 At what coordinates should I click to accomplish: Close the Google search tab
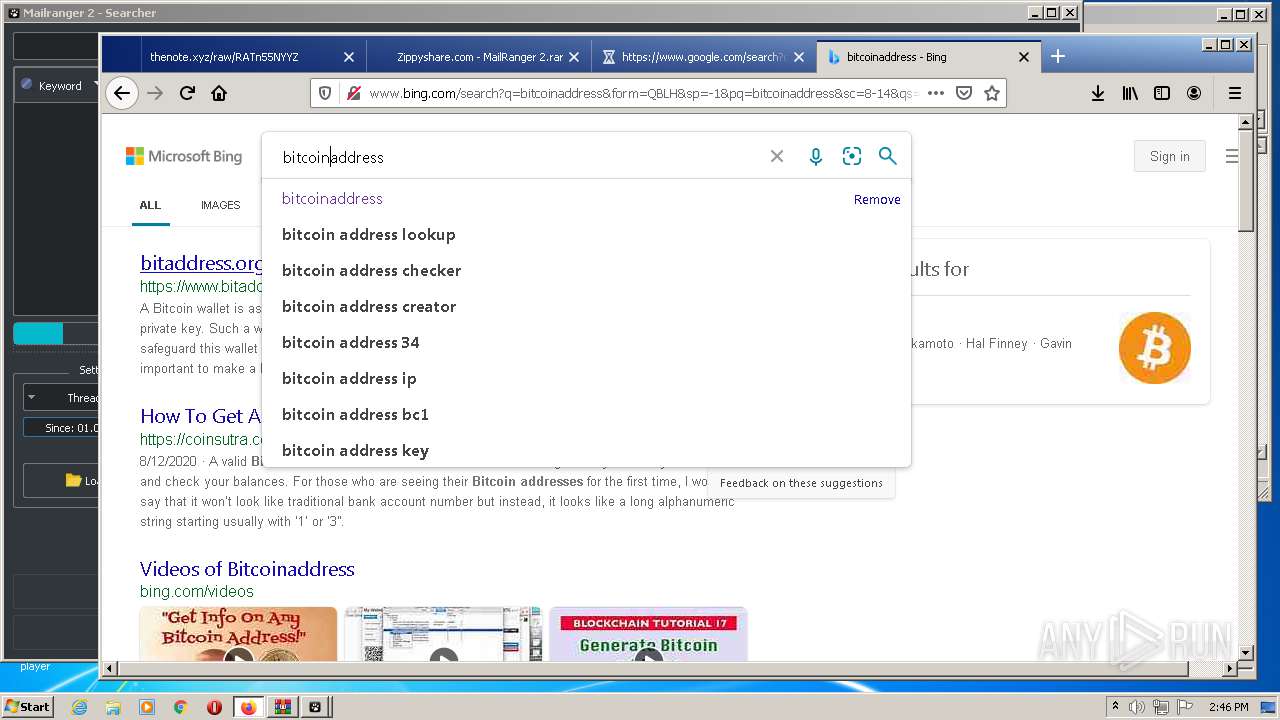[799, 57]
